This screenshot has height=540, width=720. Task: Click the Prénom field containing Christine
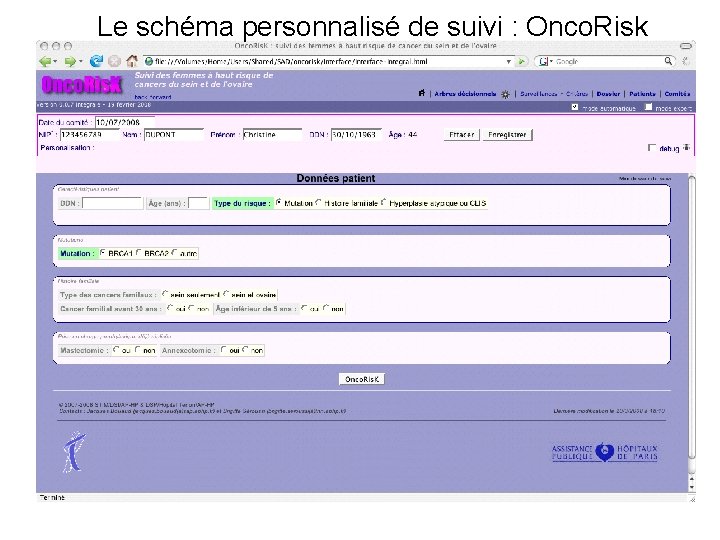(272, 135)
